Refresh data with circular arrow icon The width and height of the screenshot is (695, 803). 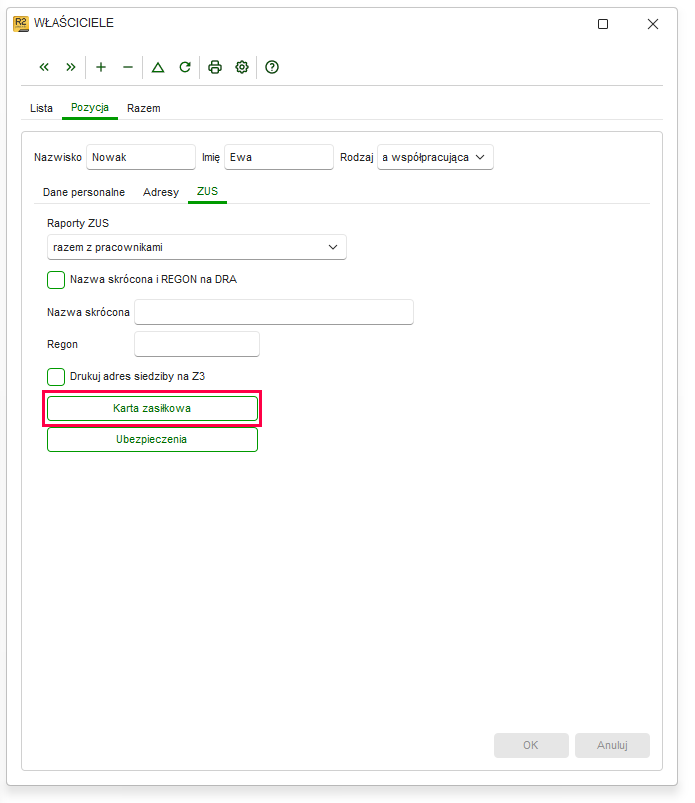coord(185,67)
